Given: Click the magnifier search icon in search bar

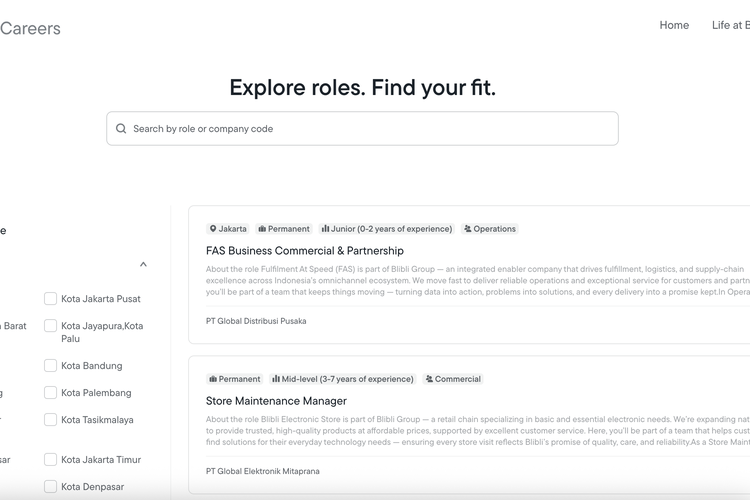Looking at the screenshot, I should coord(121,129).
